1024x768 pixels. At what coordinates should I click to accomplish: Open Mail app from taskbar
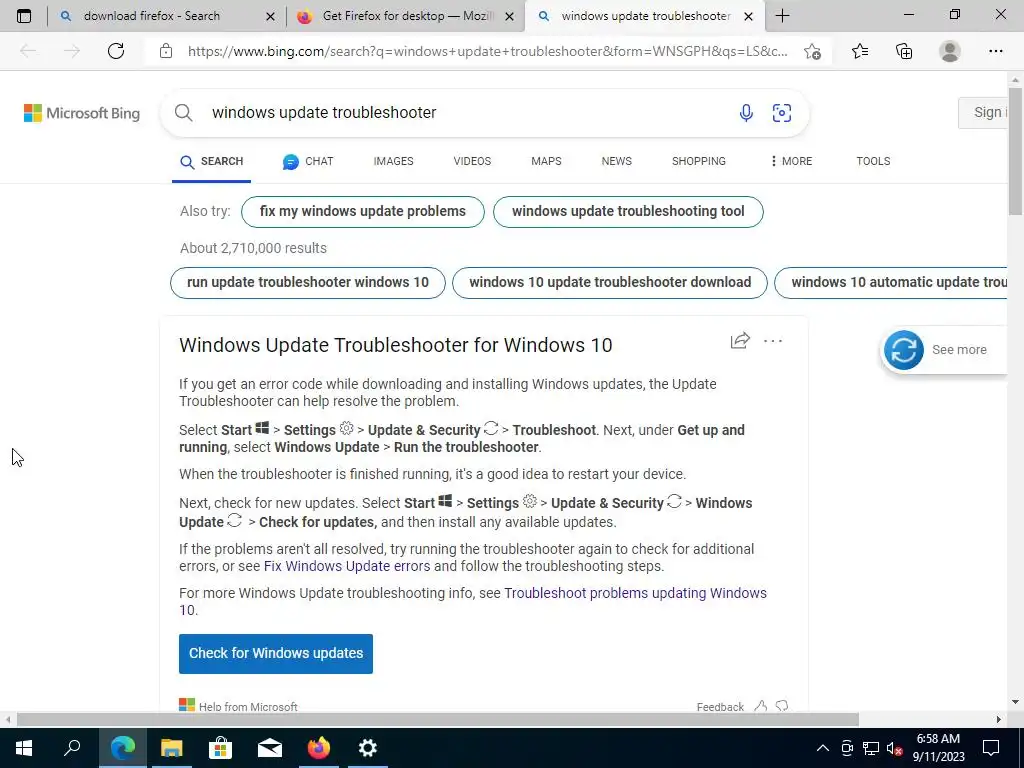270,748
